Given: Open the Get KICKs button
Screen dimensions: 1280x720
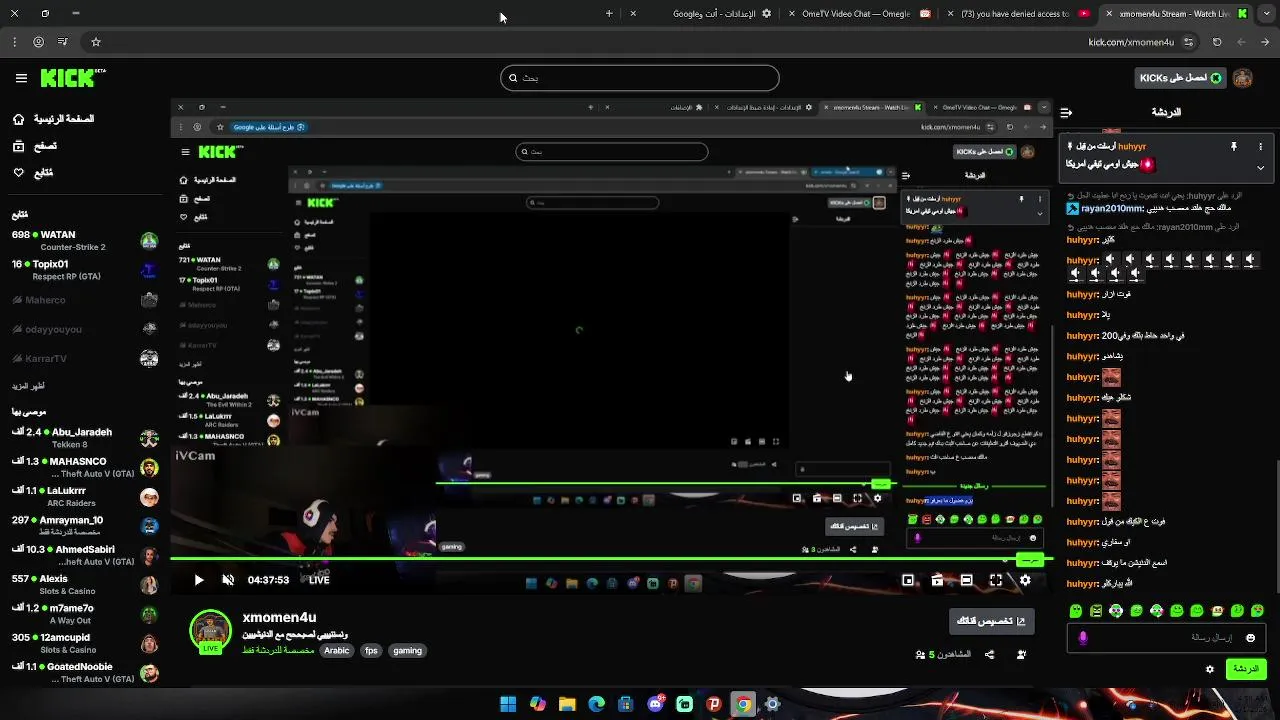Looking at the screenshot, I should click(1180, 78).
